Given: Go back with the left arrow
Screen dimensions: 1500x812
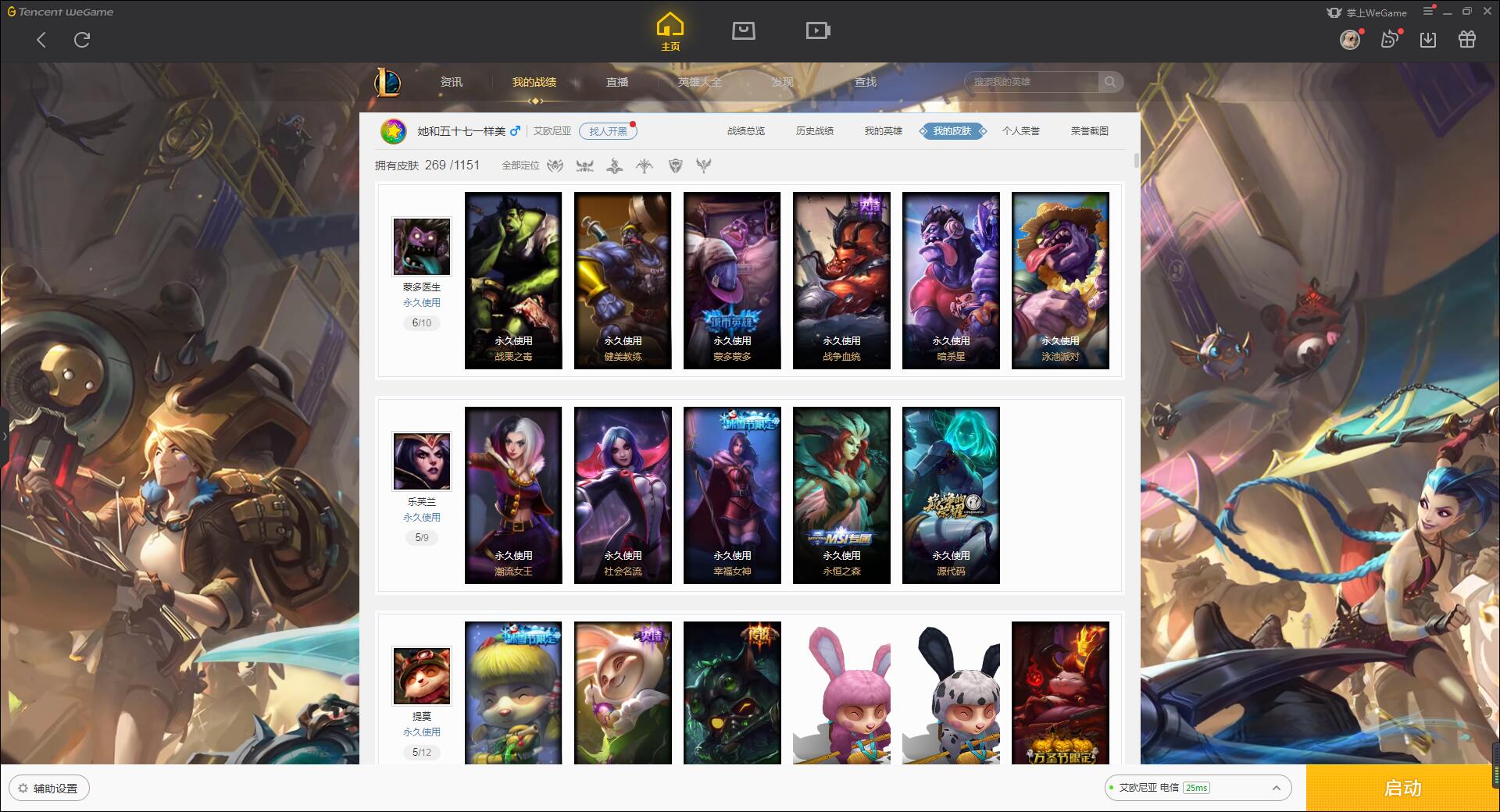Looking at the screenshot, I should tap(41, 40).
